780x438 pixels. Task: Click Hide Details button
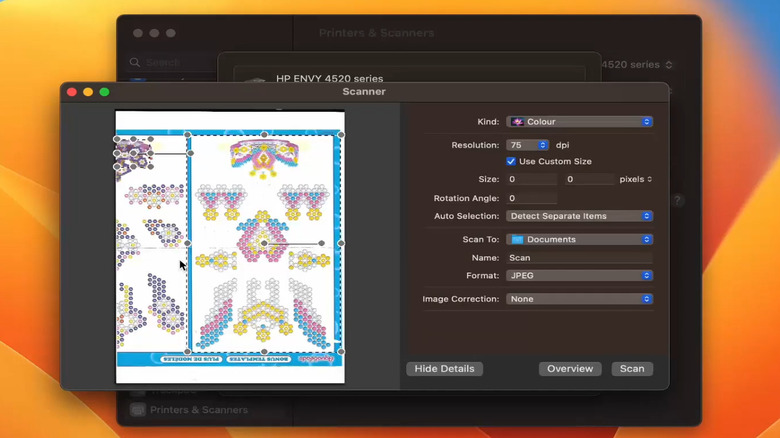click(x=444, y=369)
